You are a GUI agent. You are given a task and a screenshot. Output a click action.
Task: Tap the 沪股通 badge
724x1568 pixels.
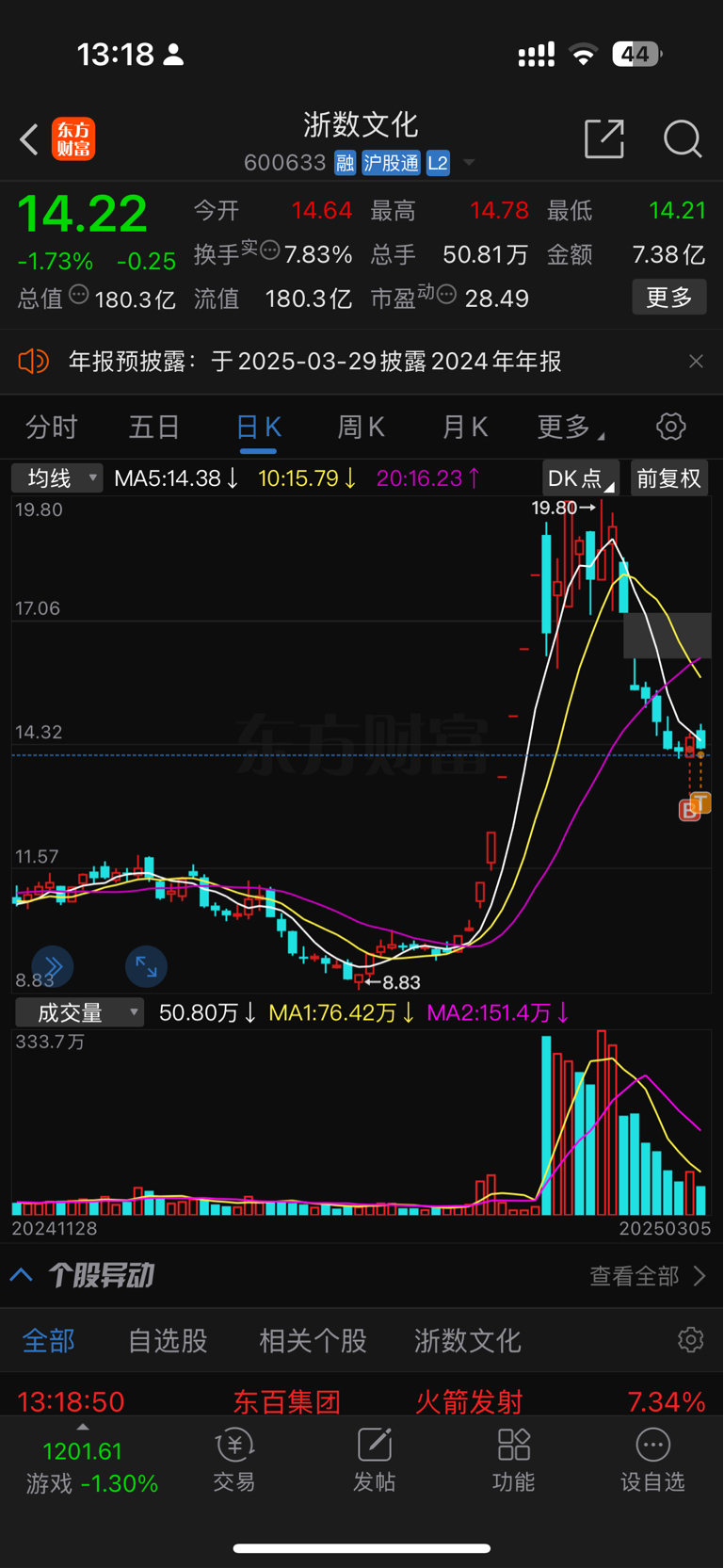pyautogui.click(x=391, y=163)
